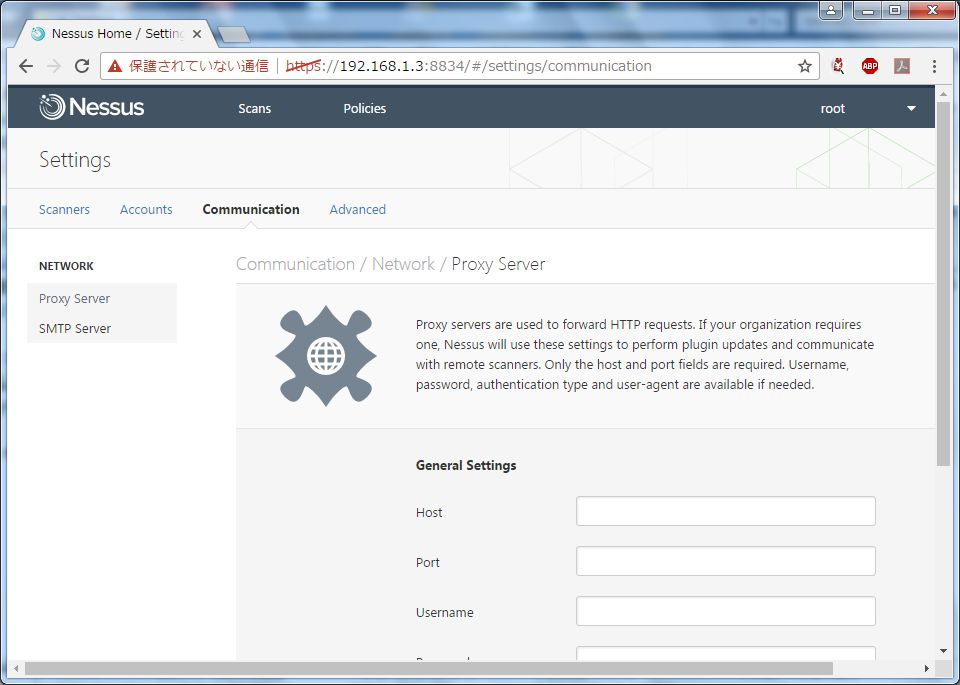Click the Network breadcrumb
The height and width of the screenshot is (685, 960).
[x=403, y=264]
